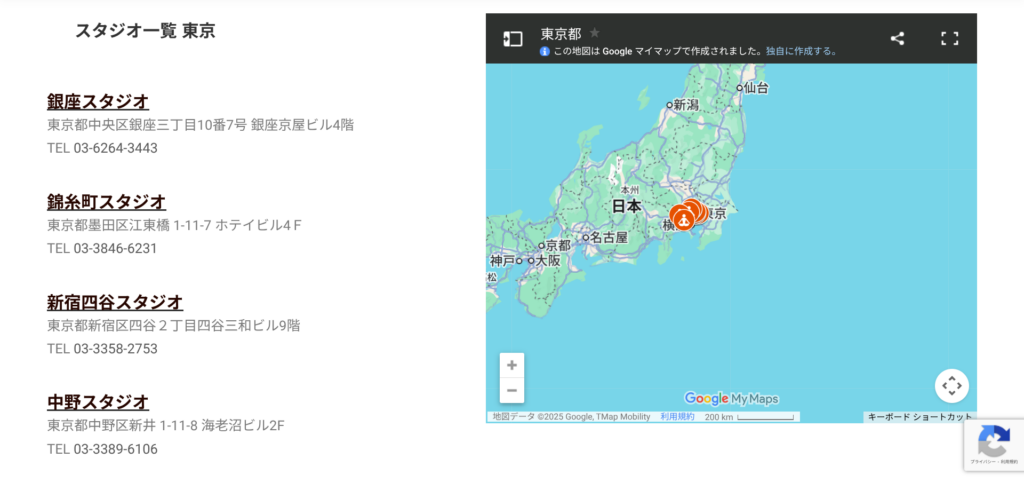Viewport: 1024px width, 482px height.
Task: Open the 中野スタジオ link
Action: point(98,402)
